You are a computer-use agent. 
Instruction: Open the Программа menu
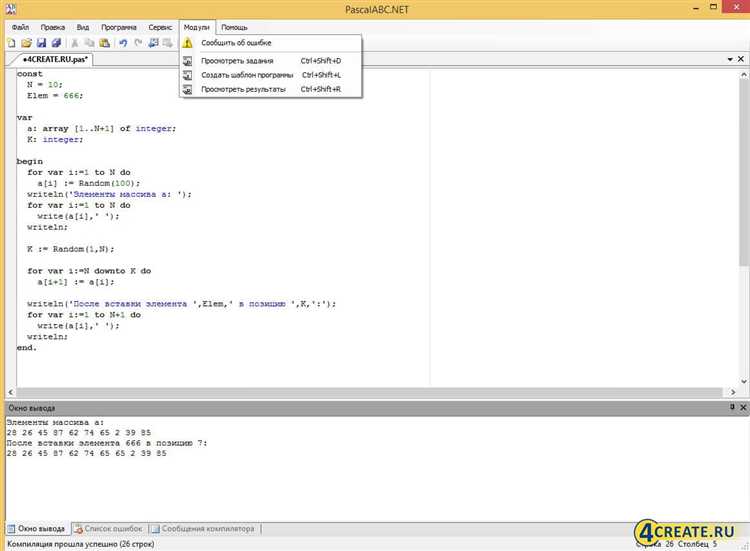(x=119, y=27)
